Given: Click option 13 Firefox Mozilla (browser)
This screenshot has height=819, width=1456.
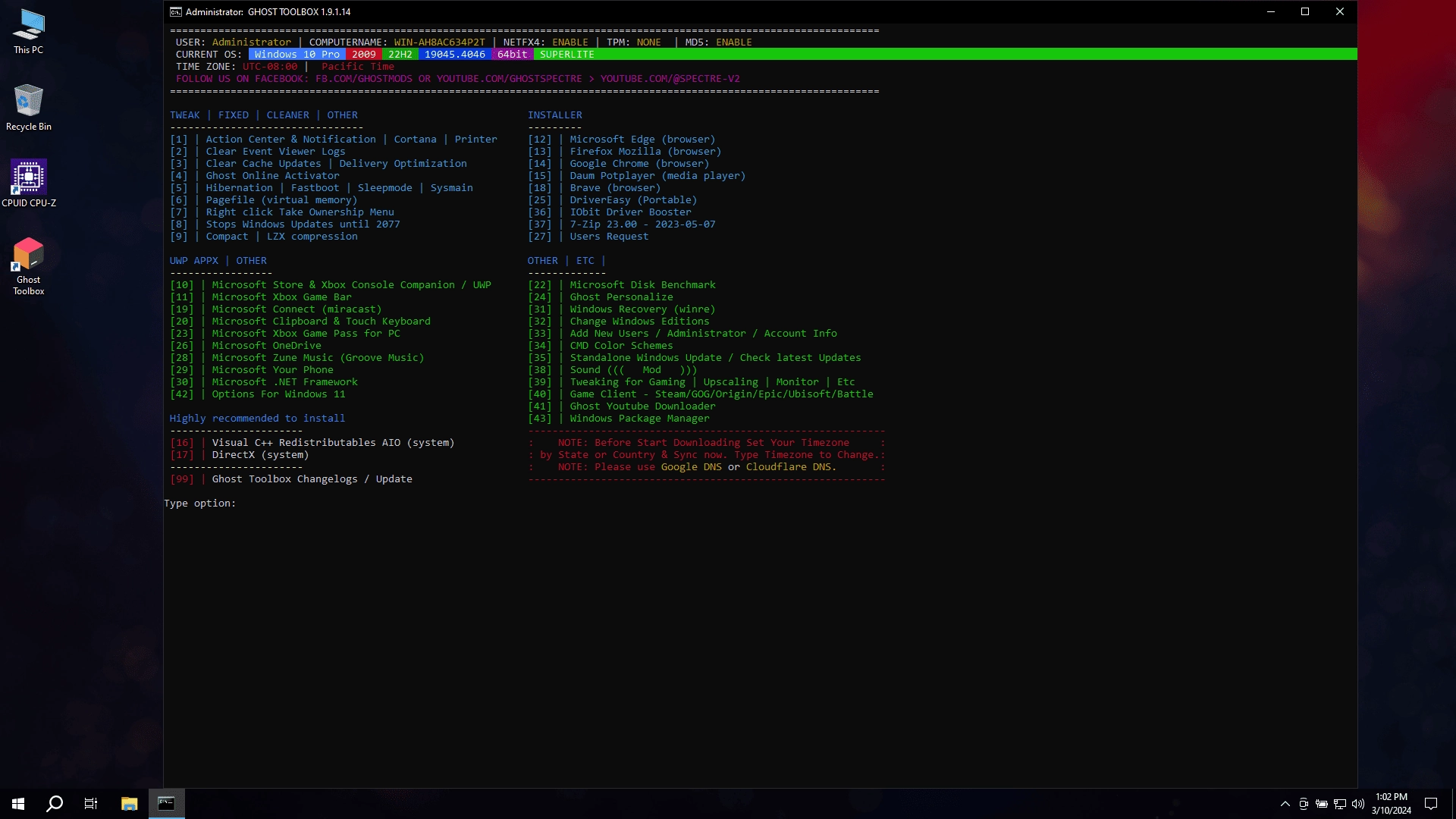Looking at the screenshot, I should point(625,152).
